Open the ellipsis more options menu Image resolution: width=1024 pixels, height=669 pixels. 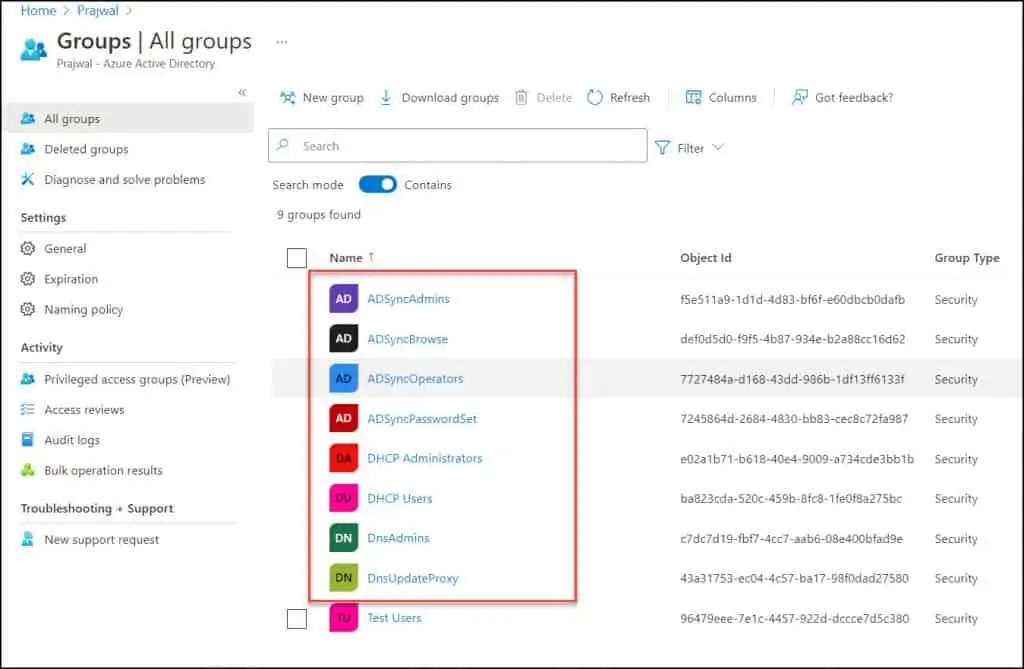tap(281, 42)
